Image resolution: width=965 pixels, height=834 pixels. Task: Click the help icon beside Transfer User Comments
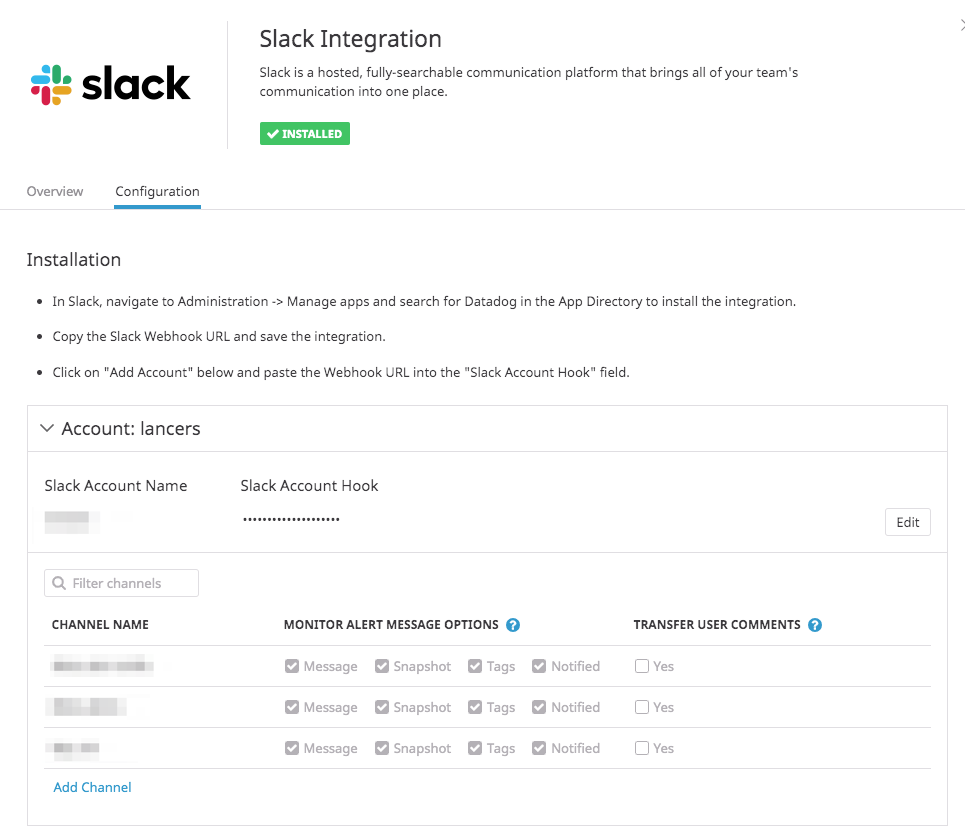tap(815, 625)
